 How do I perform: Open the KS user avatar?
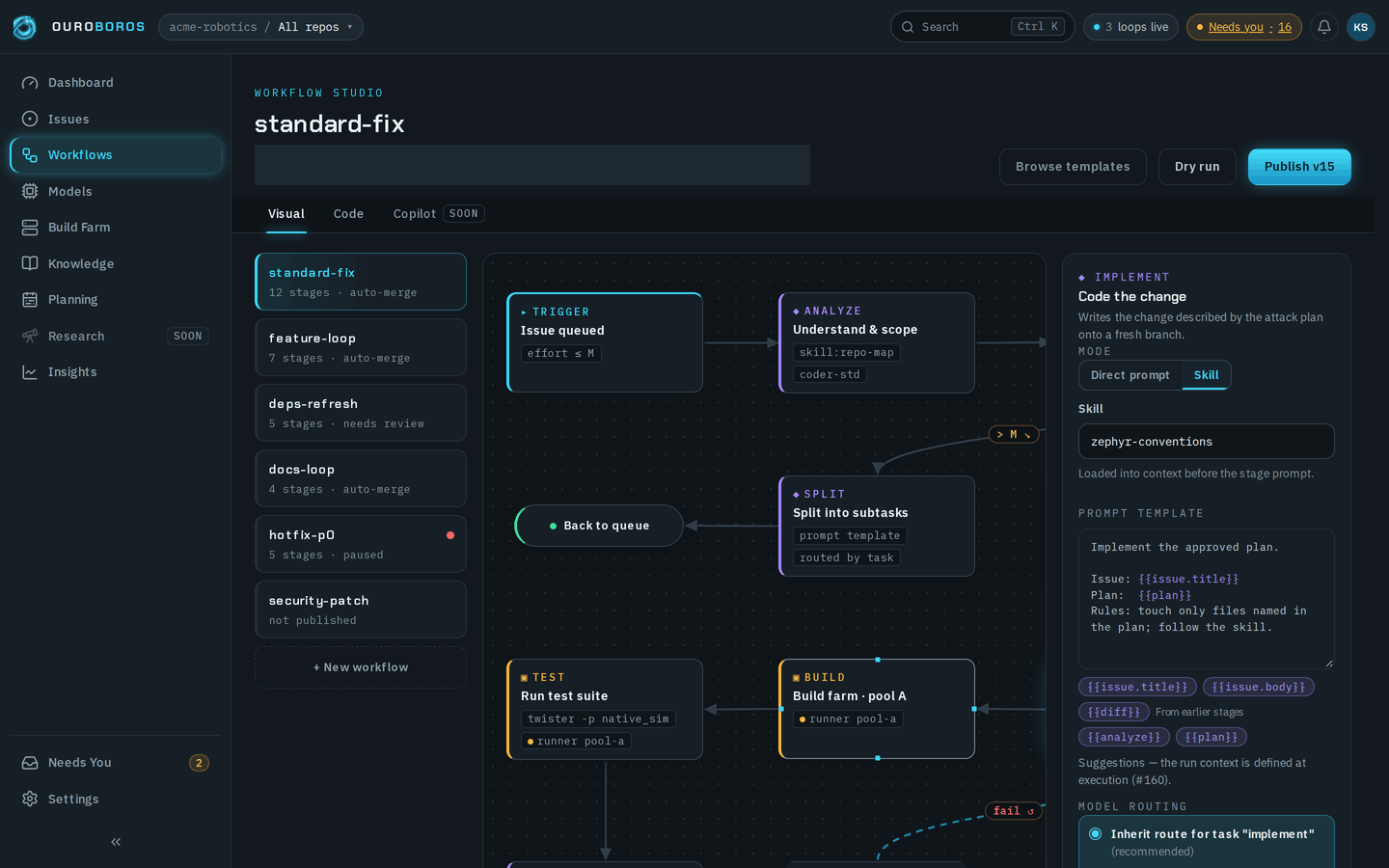point(1361,27)
